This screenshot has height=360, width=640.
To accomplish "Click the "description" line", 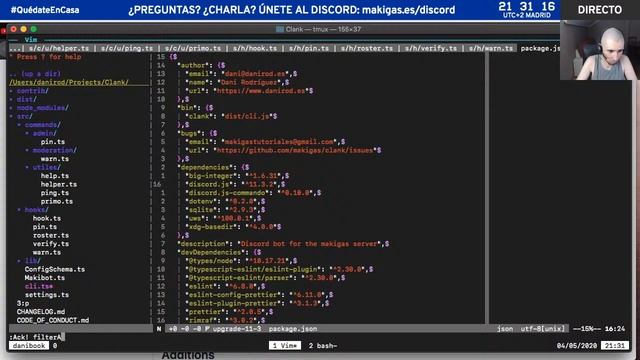I will pos(283,244).
